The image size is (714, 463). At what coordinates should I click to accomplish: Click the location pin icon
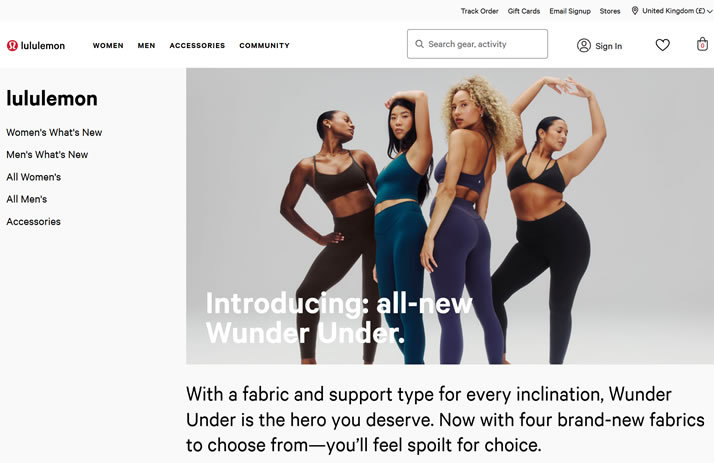635,10
